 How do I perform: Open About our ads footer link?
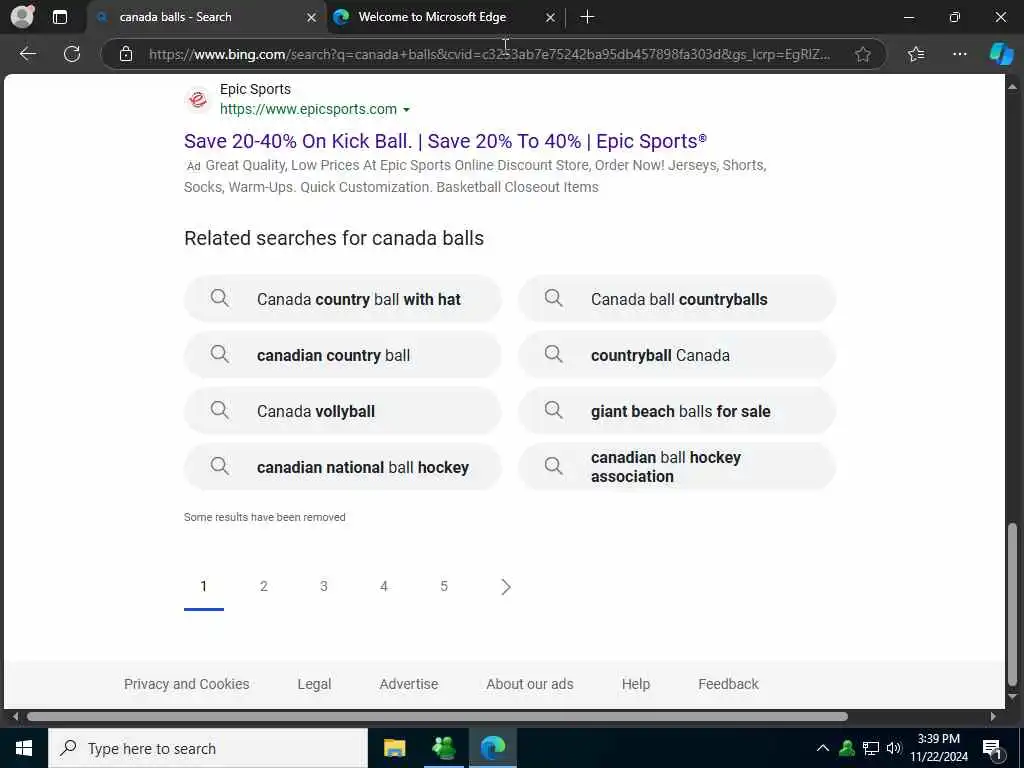click(530, 684)
